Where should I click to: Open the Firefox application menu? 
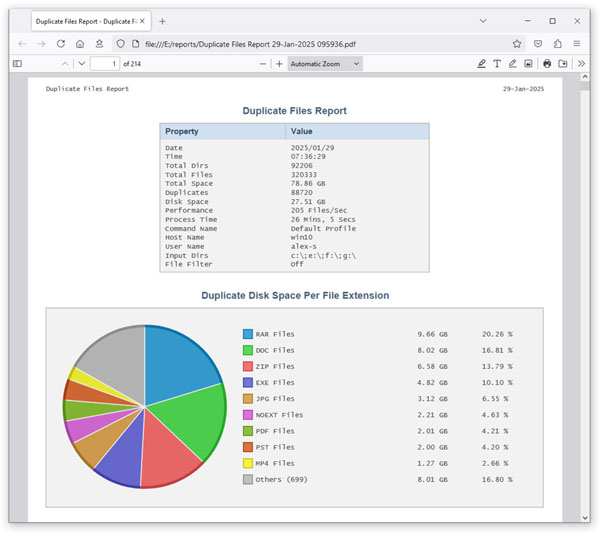point(577,44)
